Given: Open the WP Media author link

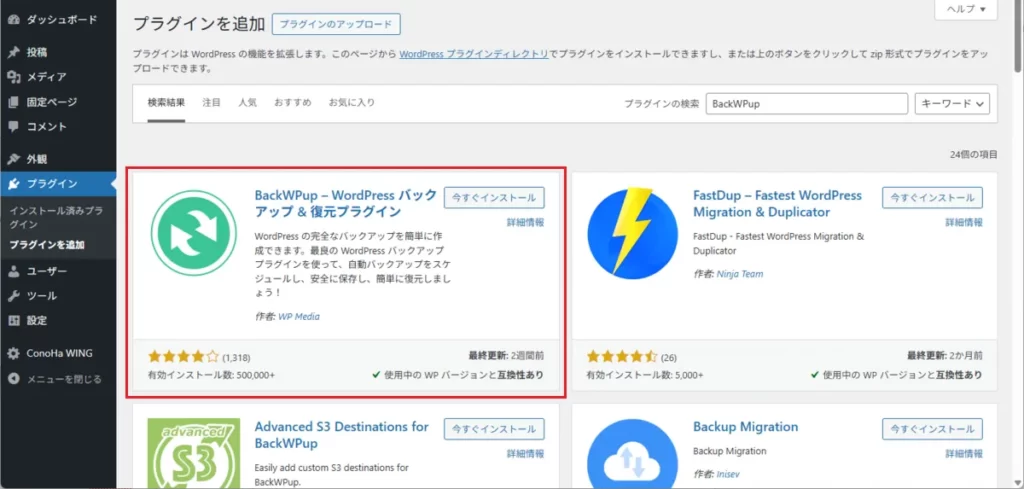Looking at the screenshot, I should pos(299,317).
